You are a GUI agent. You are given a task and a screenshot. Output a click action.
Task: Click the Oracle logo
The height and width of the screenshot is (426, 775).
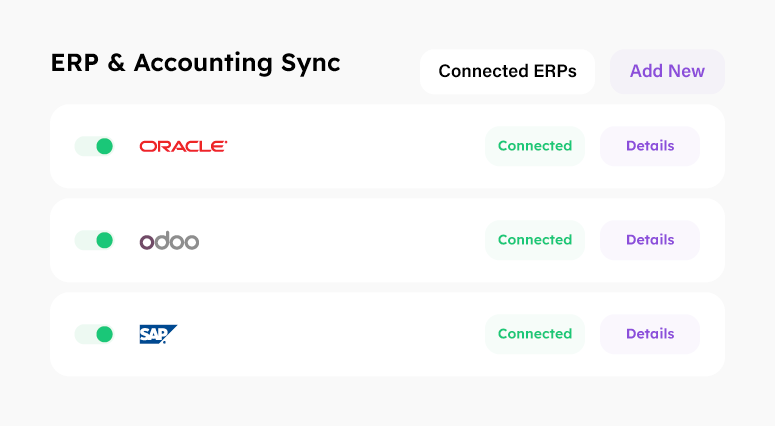tap(183, 146)
